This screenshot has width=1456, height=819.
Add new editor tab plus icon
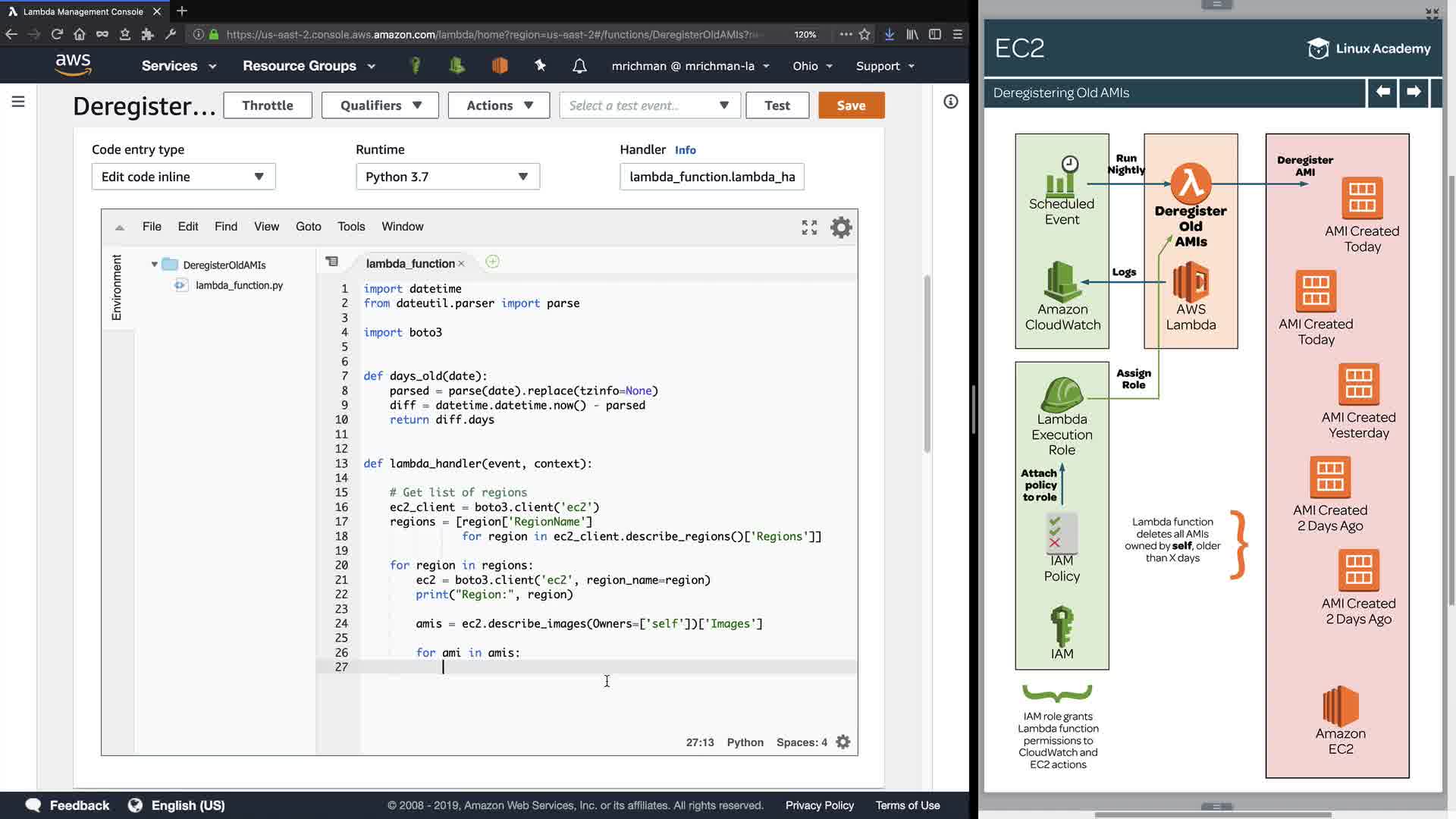tap(492, 262)
